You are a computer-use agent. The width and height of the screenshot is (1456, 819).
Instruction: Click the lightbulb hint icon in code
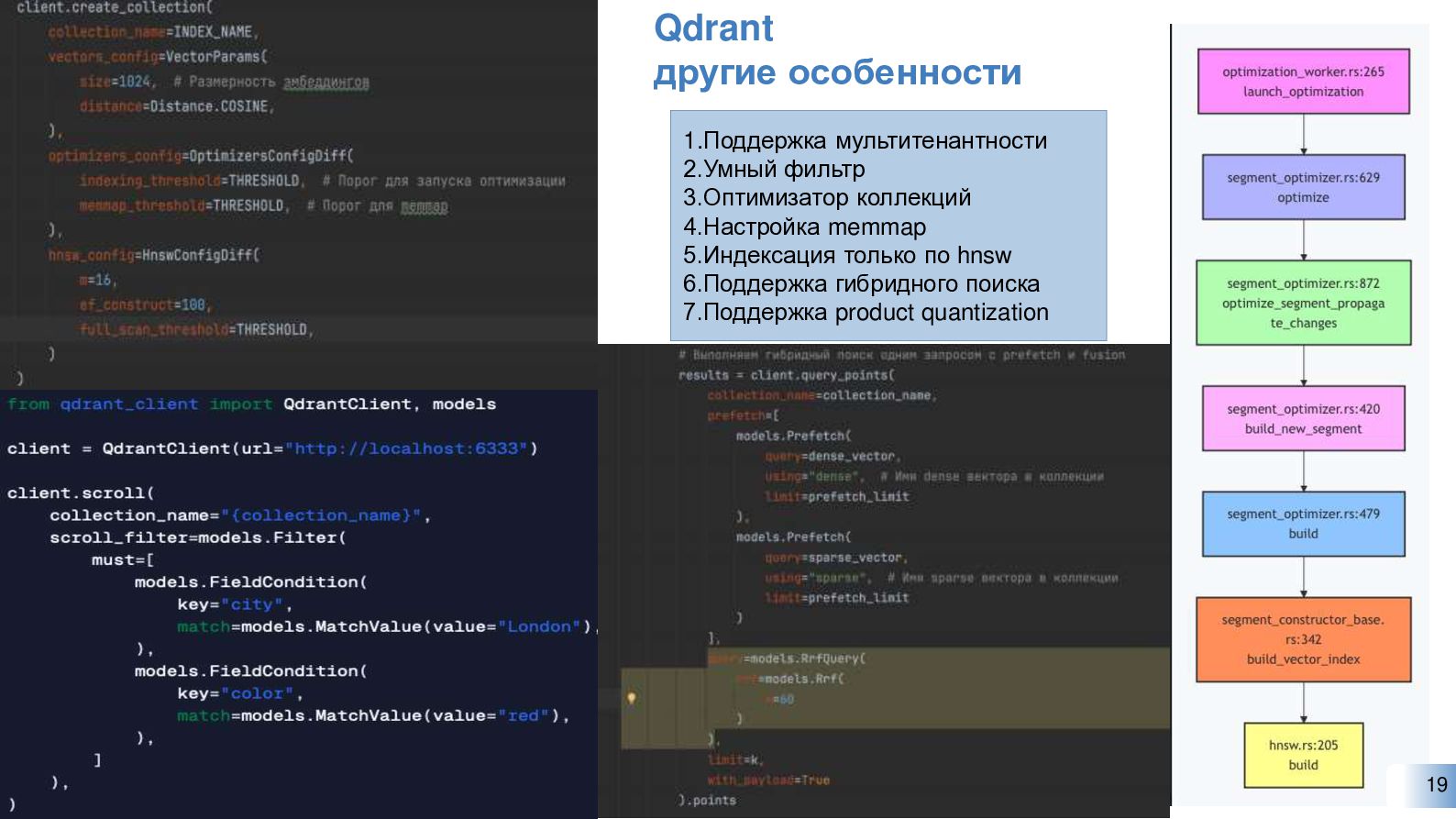pos(631,699)
